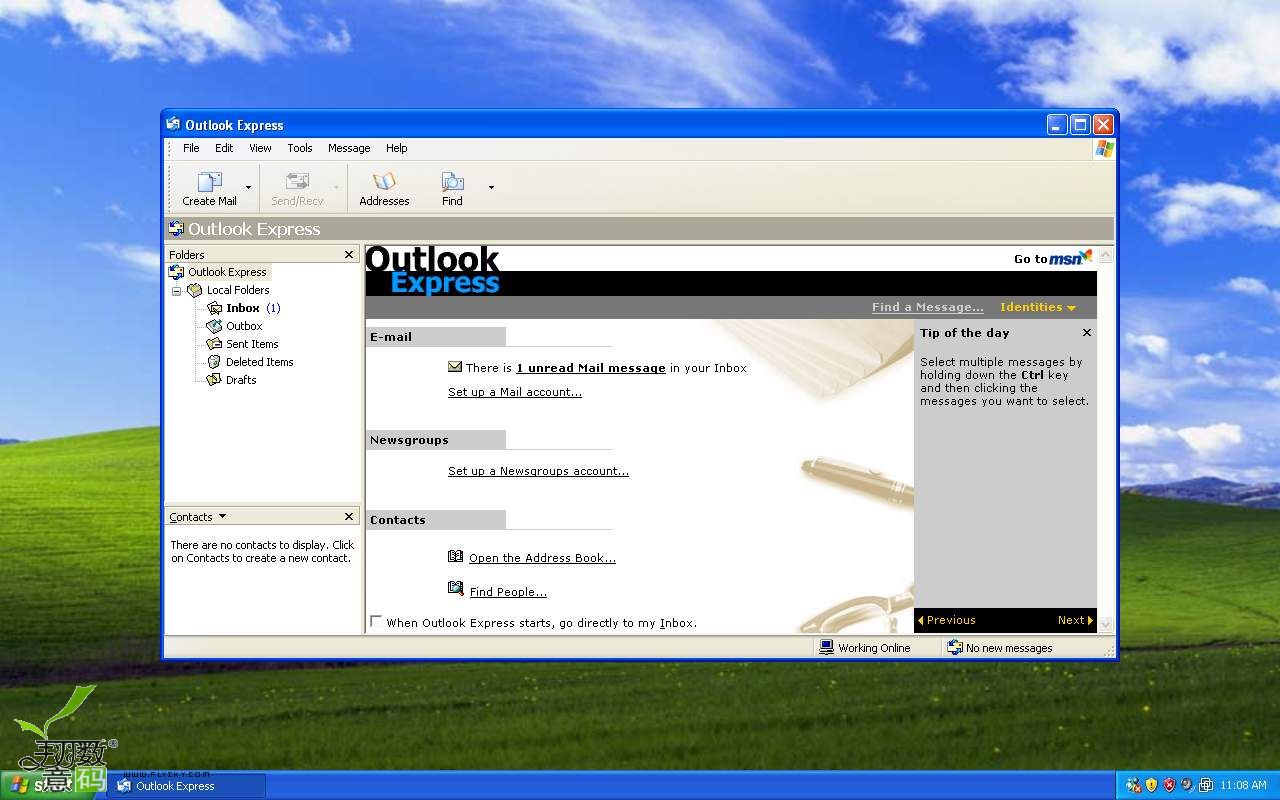Expand the Find dropdown arrow
Viewport: 1280px width, 800px height.
(x=491, y=187)
